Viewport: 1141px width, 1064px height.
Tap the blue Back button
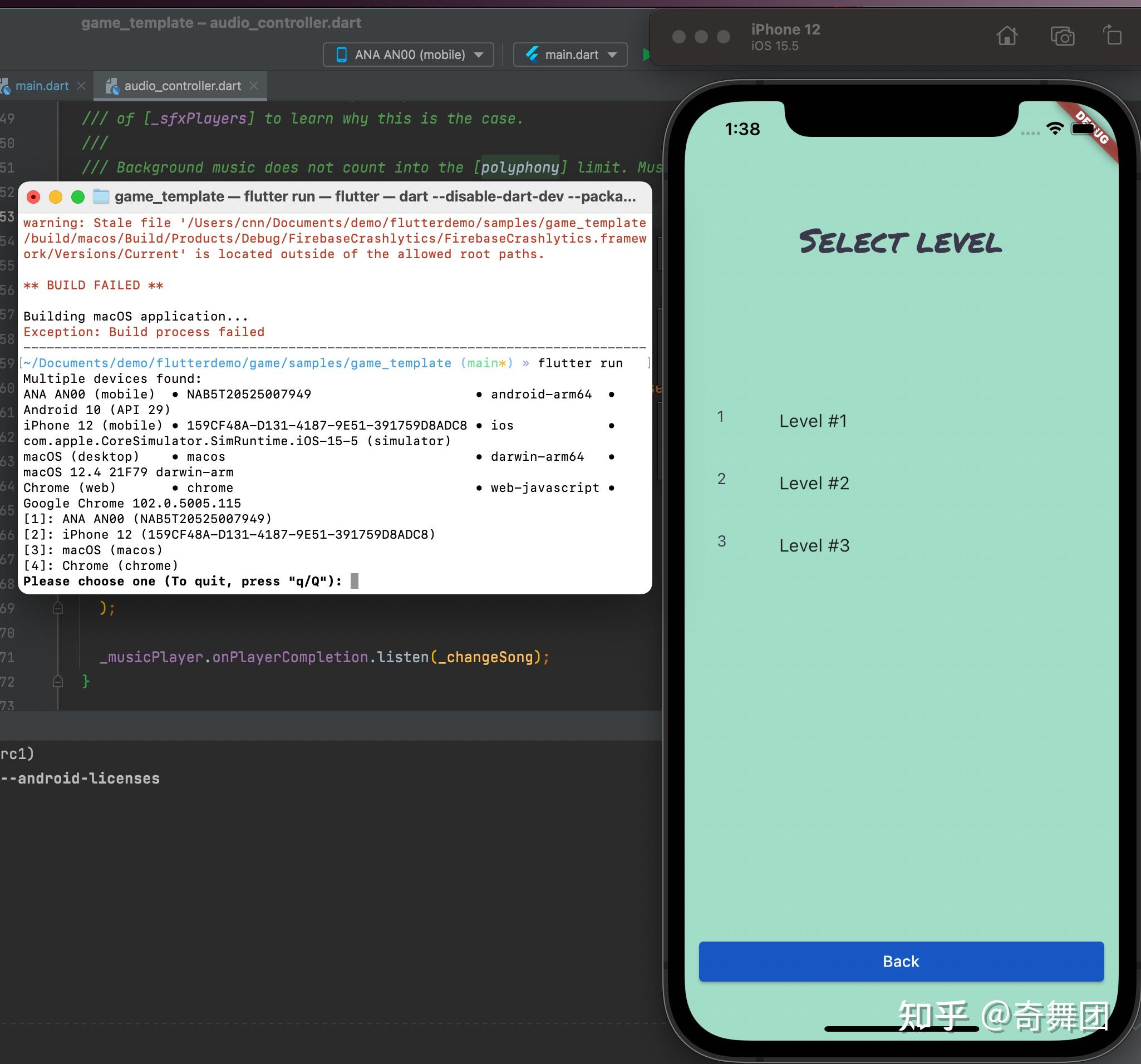901,961
